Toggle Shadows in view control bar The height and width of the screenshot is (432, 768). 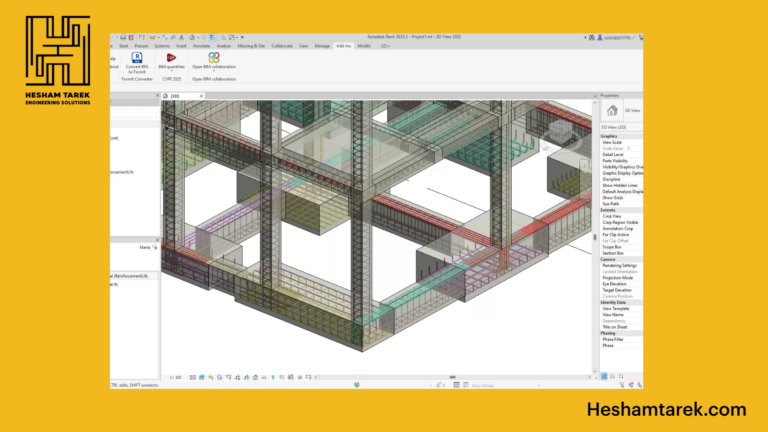coord(219,377)
